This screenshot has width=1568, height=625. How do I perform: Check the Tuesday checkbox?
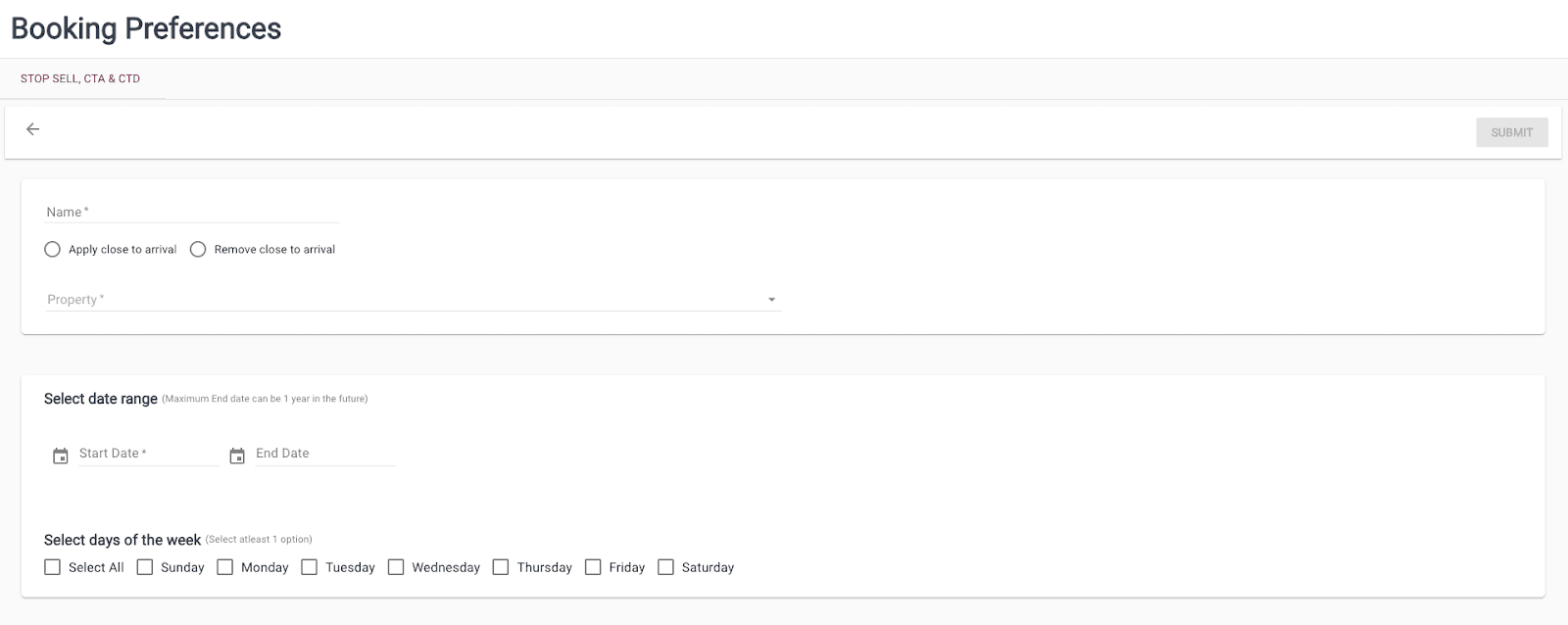310,567
